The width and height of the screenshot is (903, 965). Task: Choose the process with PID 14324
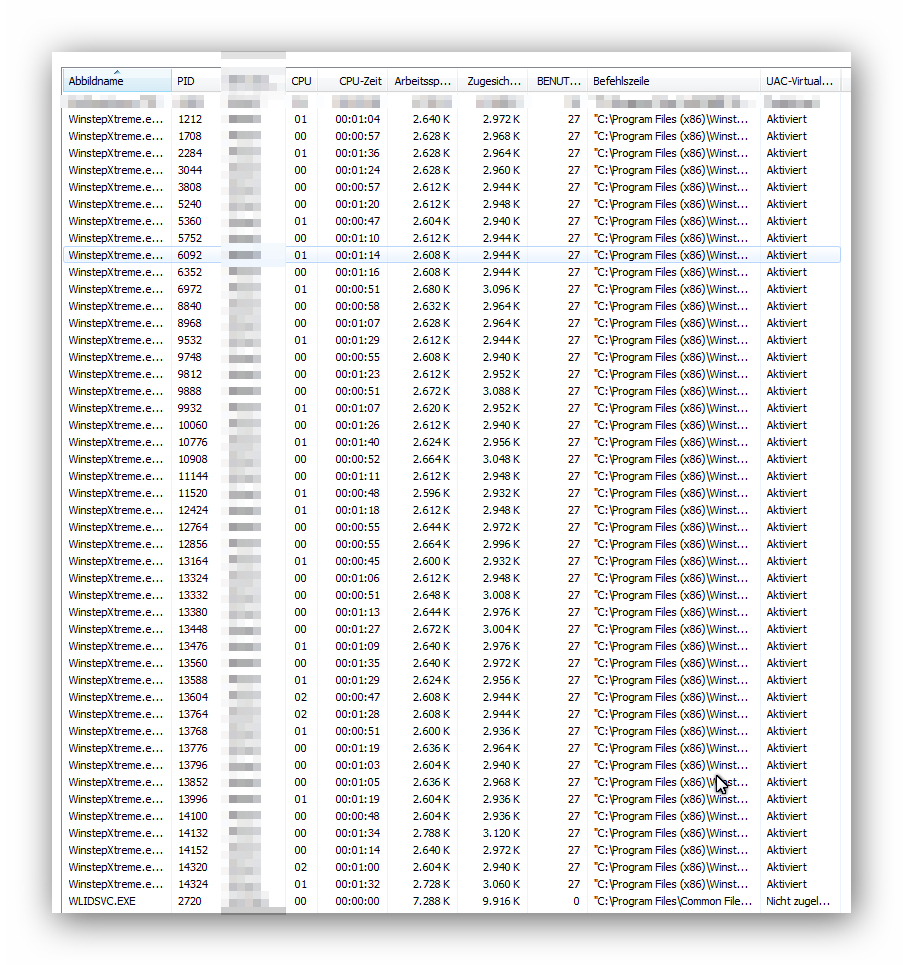click(115, 884)
